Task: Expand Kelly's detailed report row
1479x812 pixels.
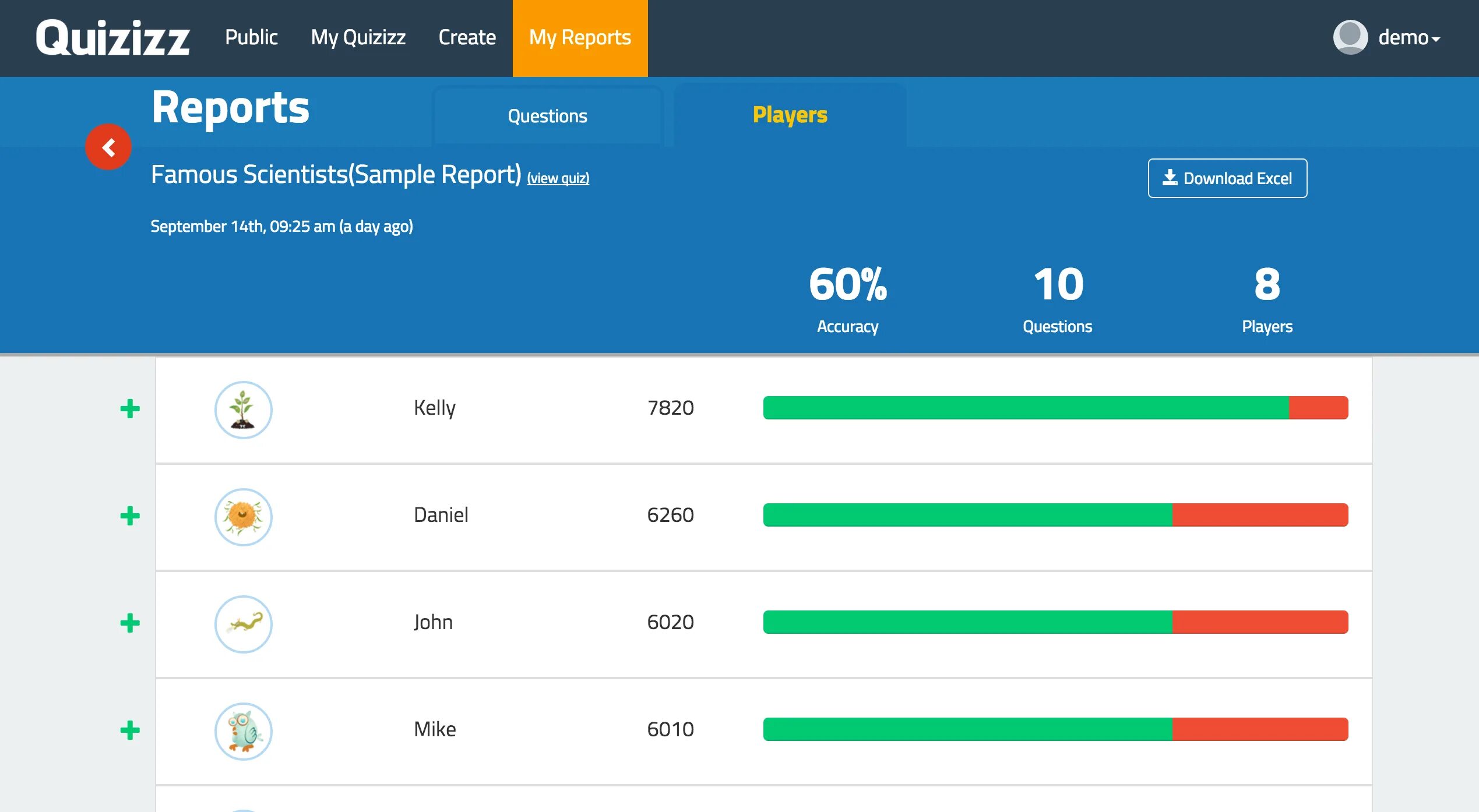Action: (x=127, y=408)
